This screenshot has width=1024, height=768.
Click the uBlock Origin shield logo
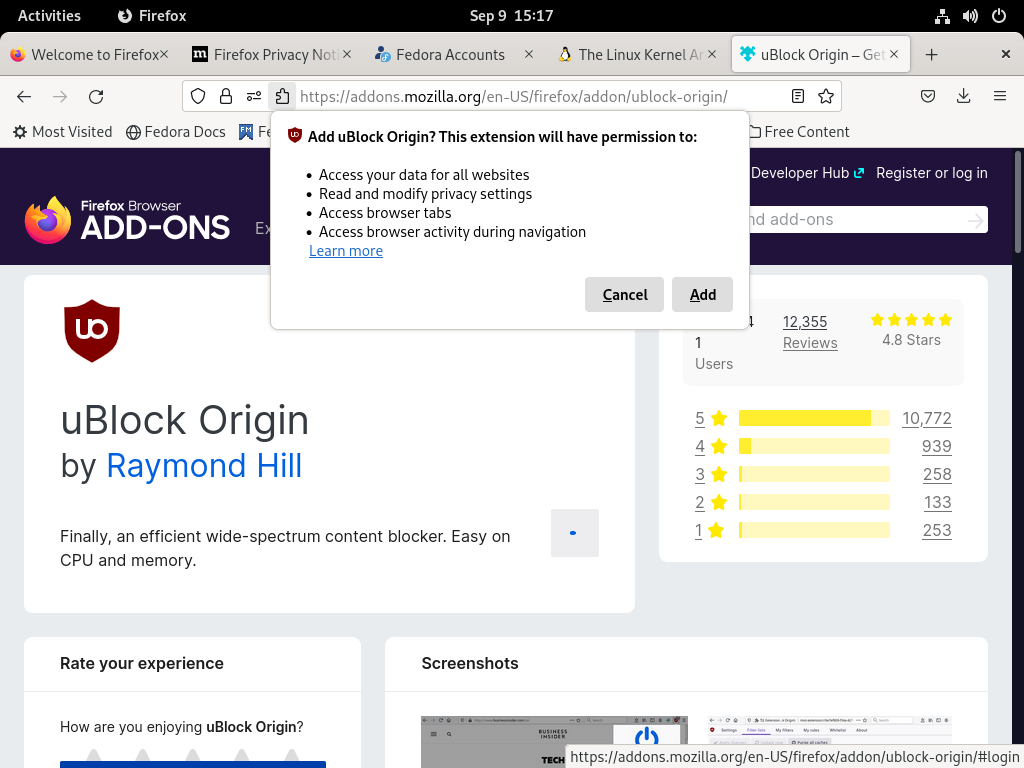[92, 331]
